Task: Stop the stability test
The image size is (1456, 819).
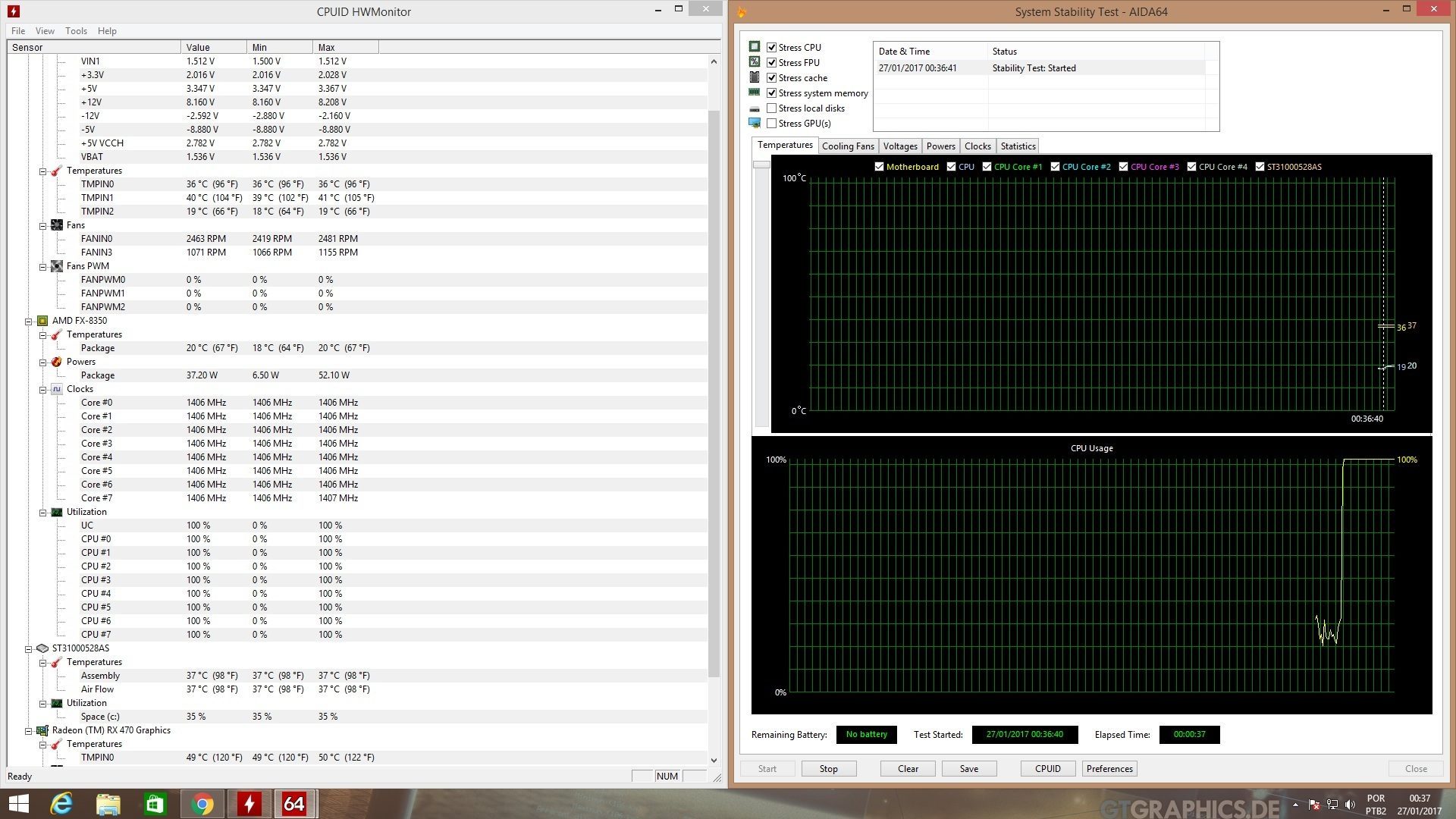Action: tap(829, 769)
